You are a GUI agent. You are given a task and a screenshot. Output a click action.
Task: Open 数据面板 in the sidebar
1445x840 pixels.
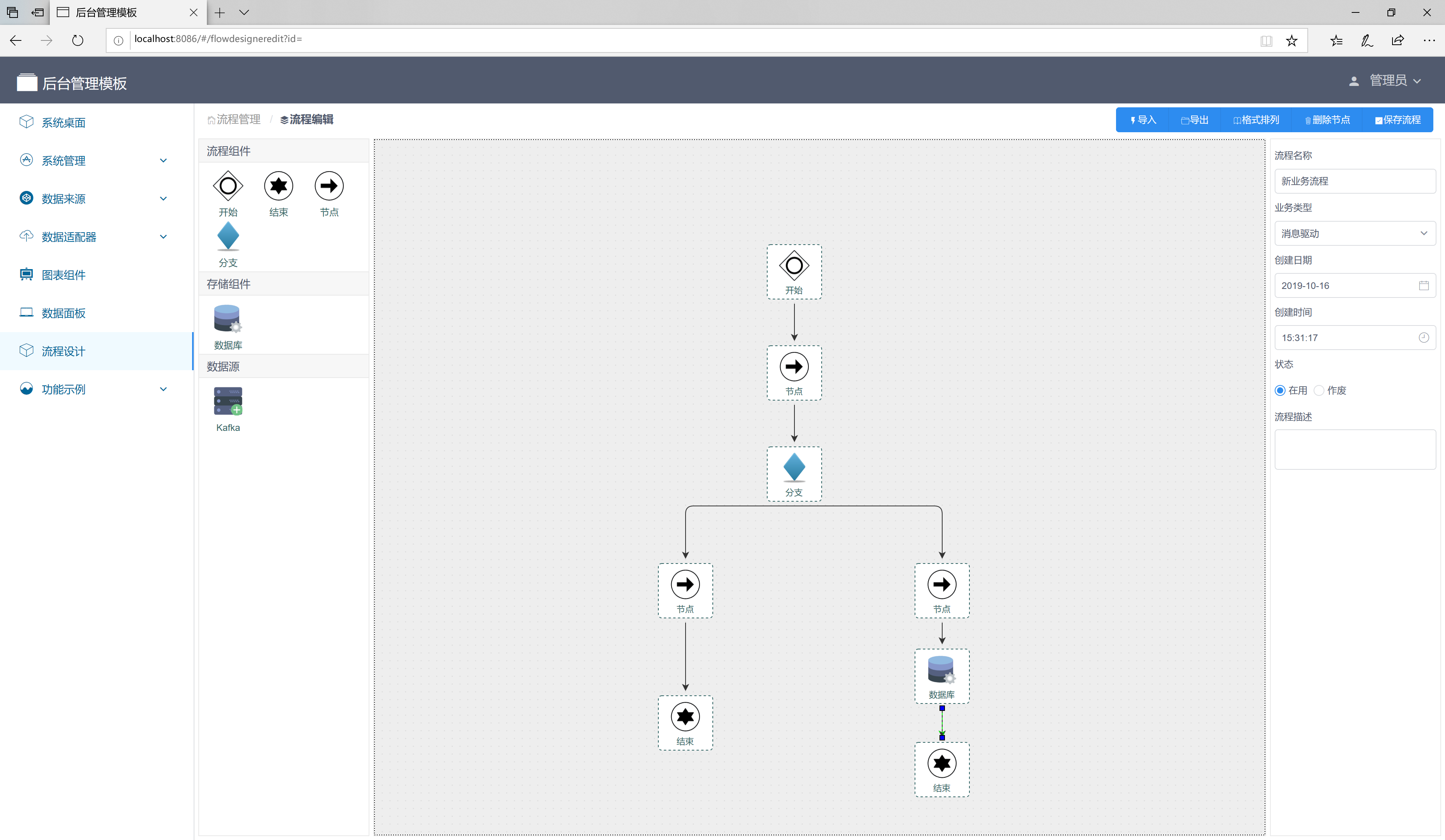tap(64, 313)
